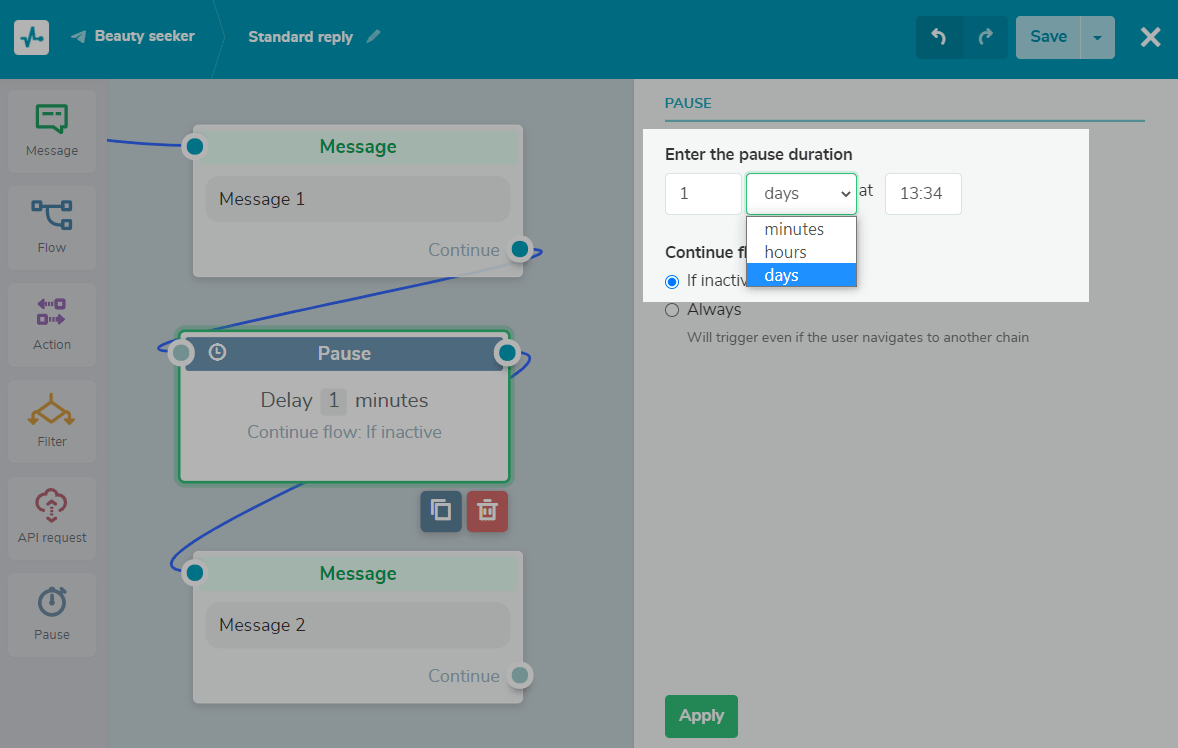Click the pulse logo icon in header
Image resolution: width=1178 pixels, height=748 pixels.
click(x=32, y=37)
